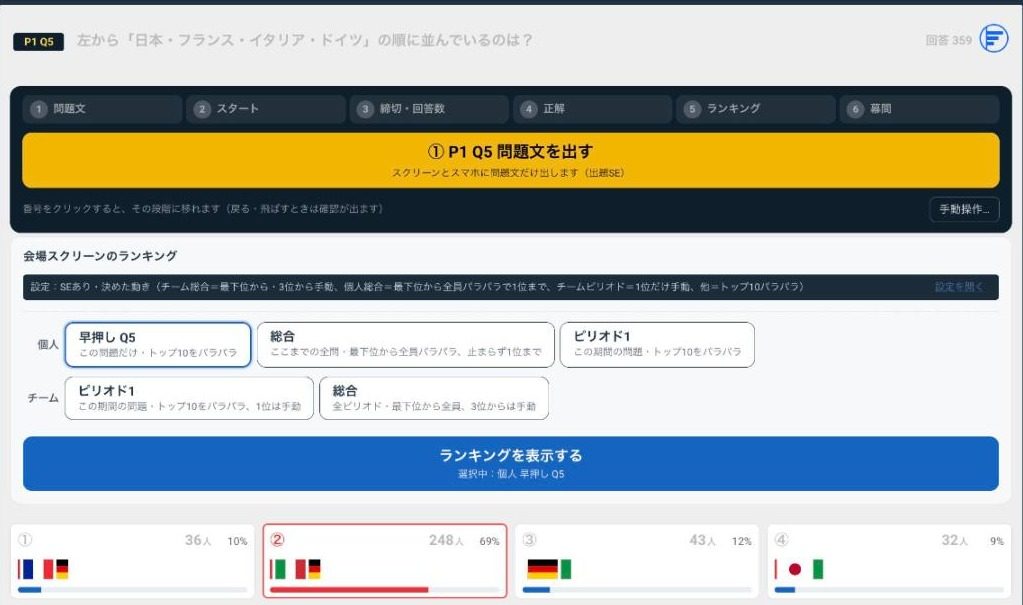Go to step 3 締切・回答数

coord(429,109)
